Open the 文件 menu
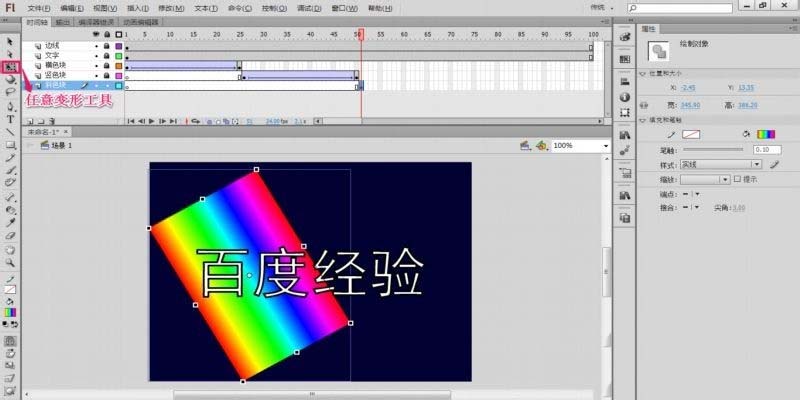The width and height of the screenshot is (800, 400). click(x=39, y=8)
